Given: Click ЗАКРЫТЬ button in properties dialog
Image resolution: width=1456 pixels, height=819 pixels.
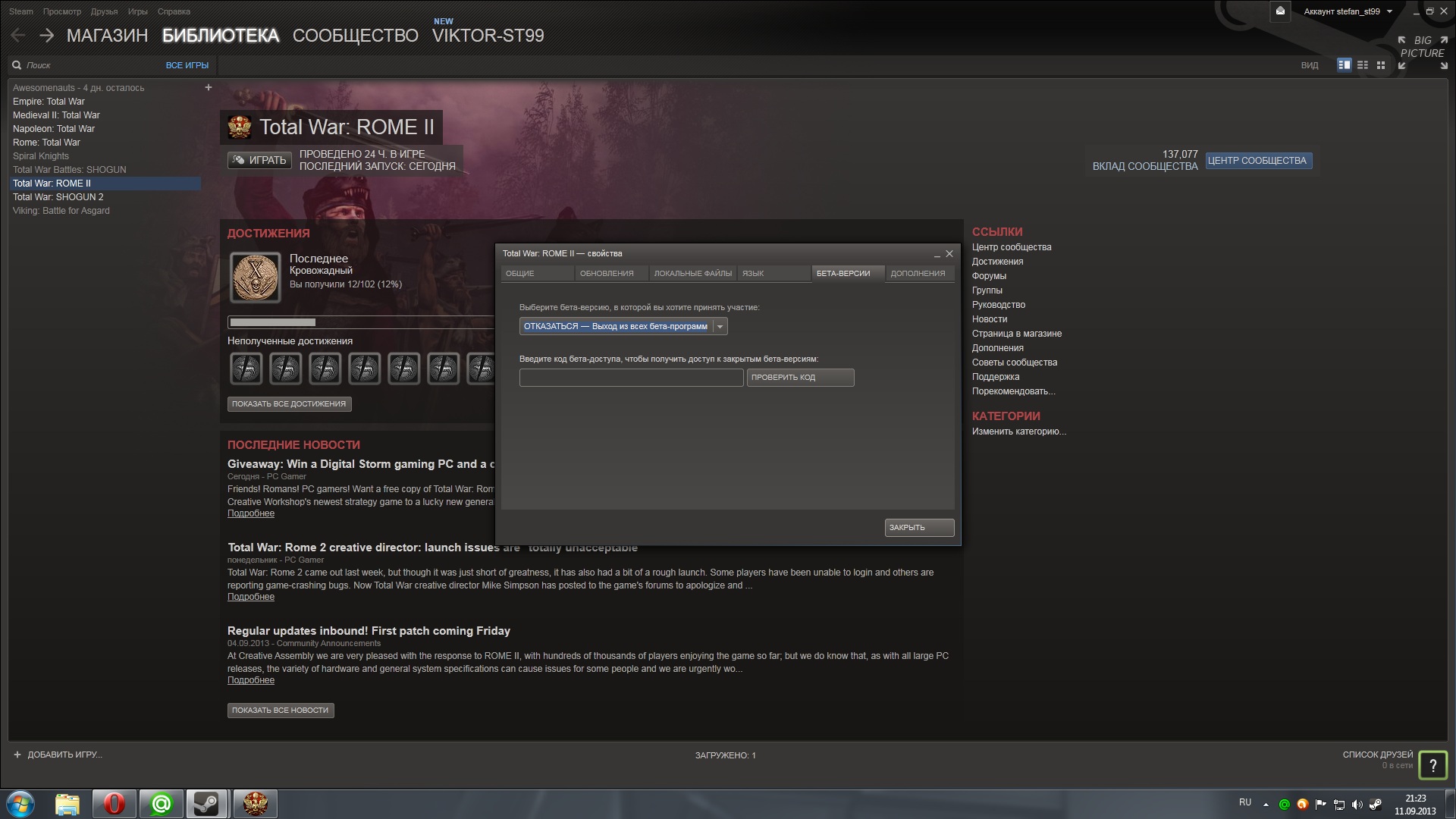Looking at the screenshot, I should click(x=918, y=527).
